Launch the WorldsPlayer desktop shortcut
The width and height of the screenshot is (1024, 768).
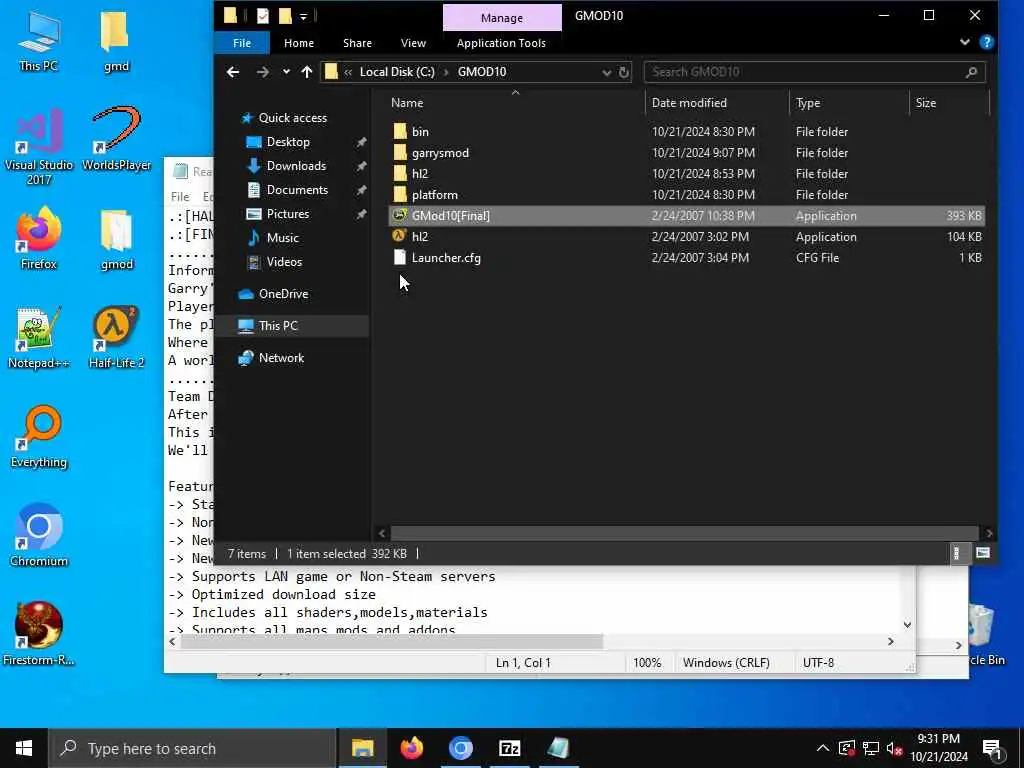pos(116,138)
